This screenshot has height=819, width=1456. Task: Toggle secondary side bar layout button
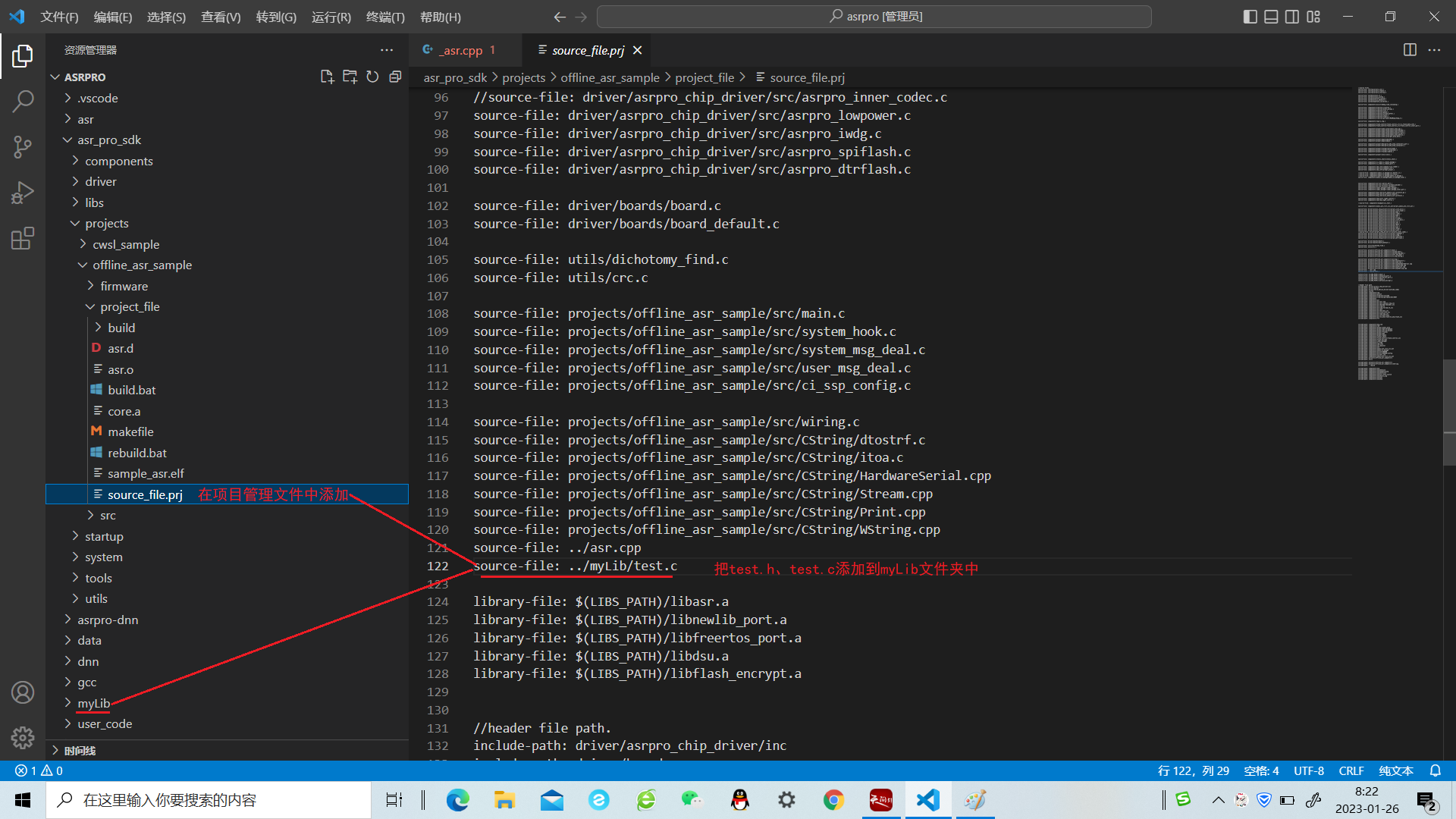point(1292,17)
